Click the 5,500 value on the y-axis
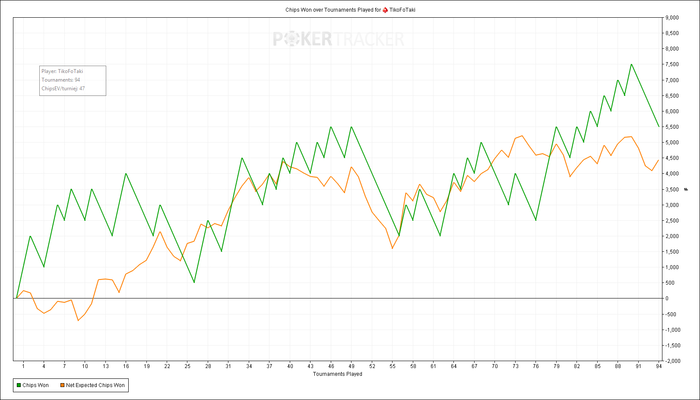This screenshot has width=700, height=400. click(672, 127)
